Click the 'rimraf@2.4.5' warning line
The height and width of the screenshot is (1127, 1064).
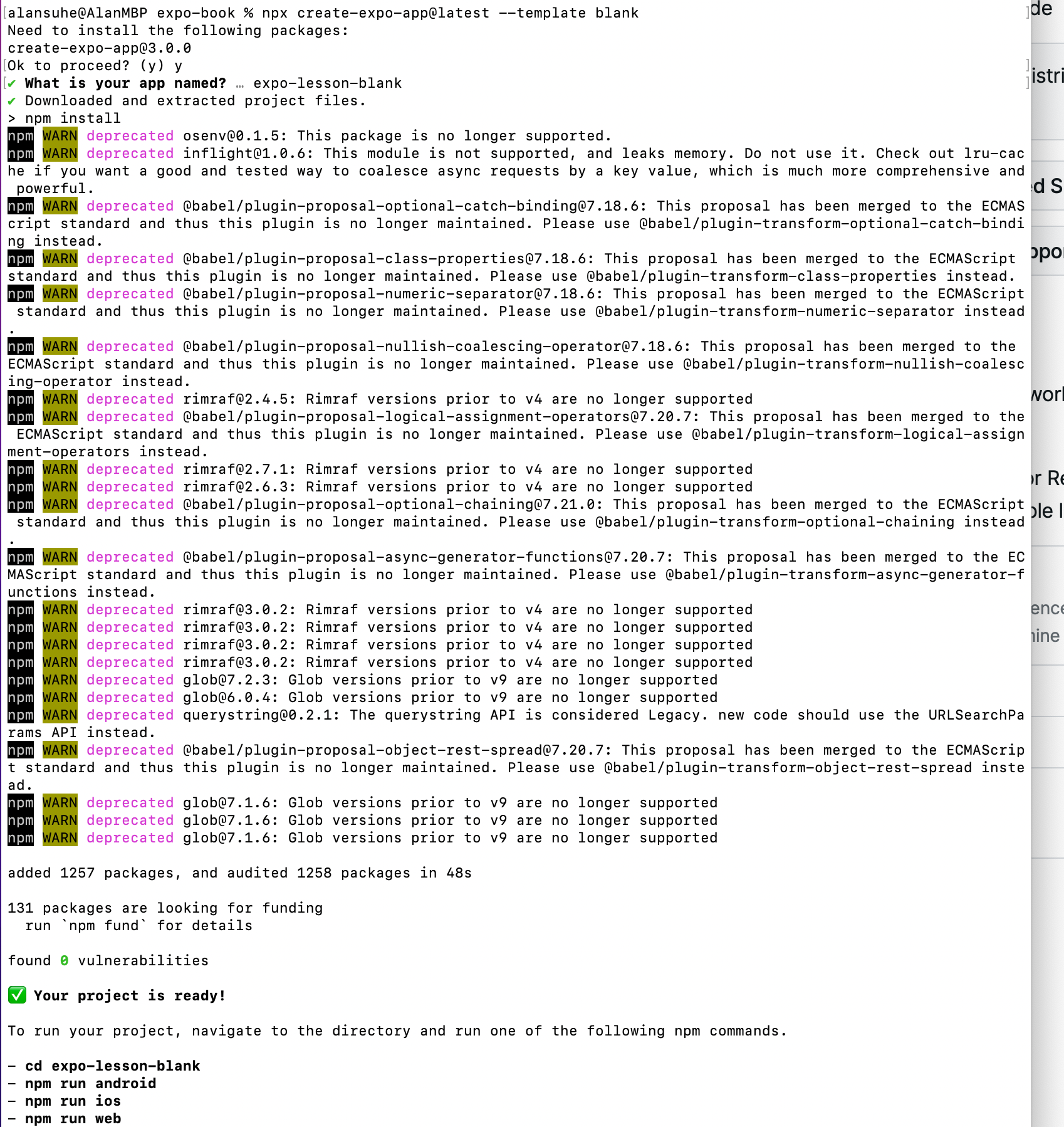click(380, 399)
